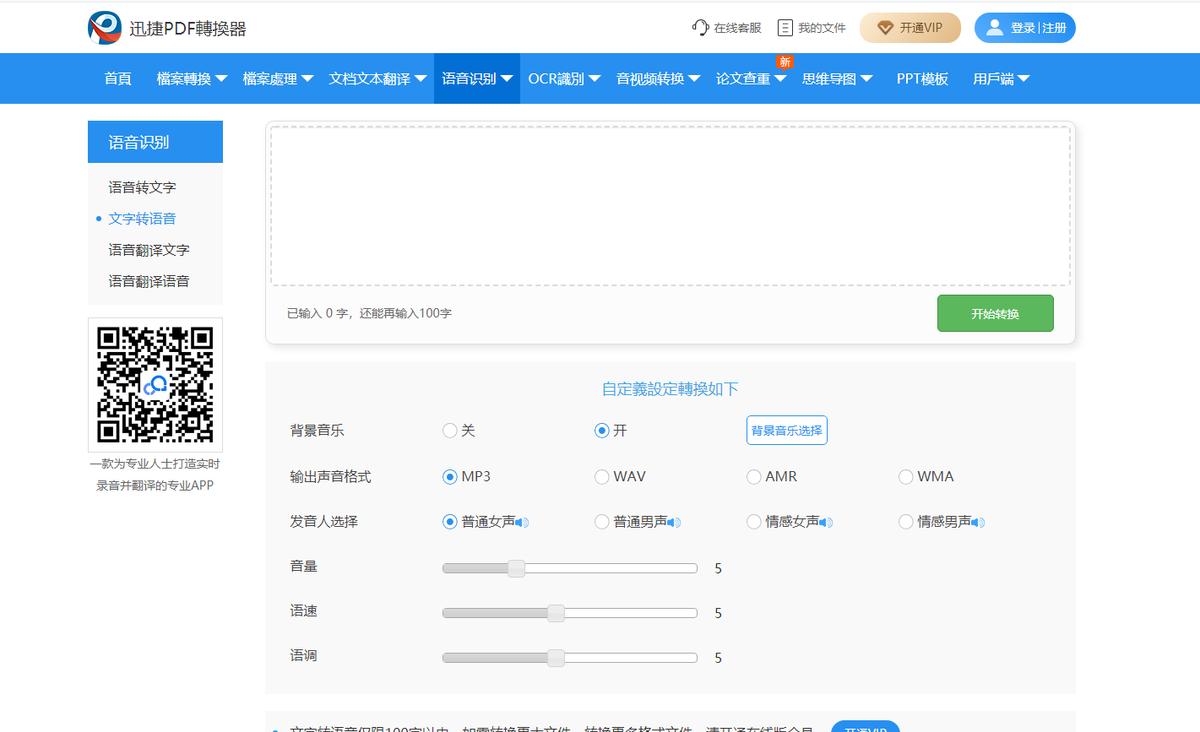Choose the 情感女声 voice option
The height and width of the screenshot is (732, 1200).
pos(754,521)
